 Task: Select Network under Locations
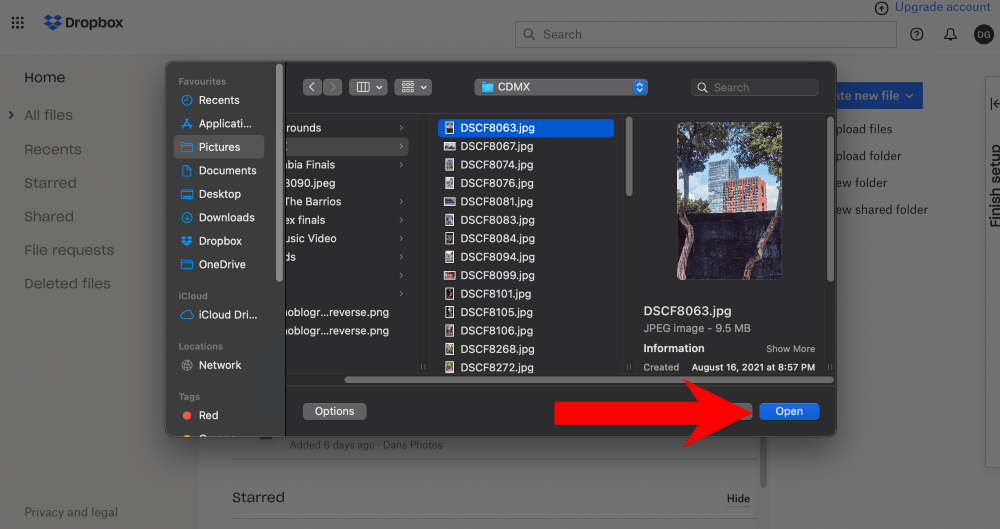(x=219, y=365)
